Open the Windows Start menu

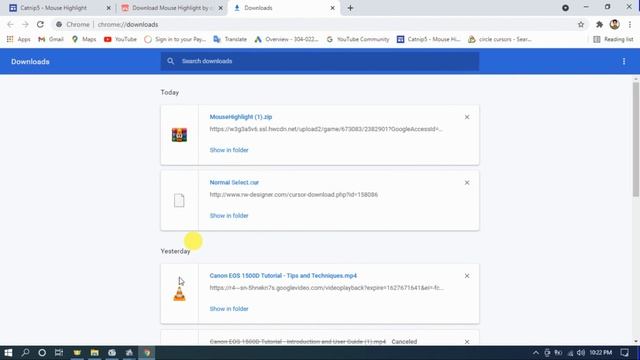(8, 353)
